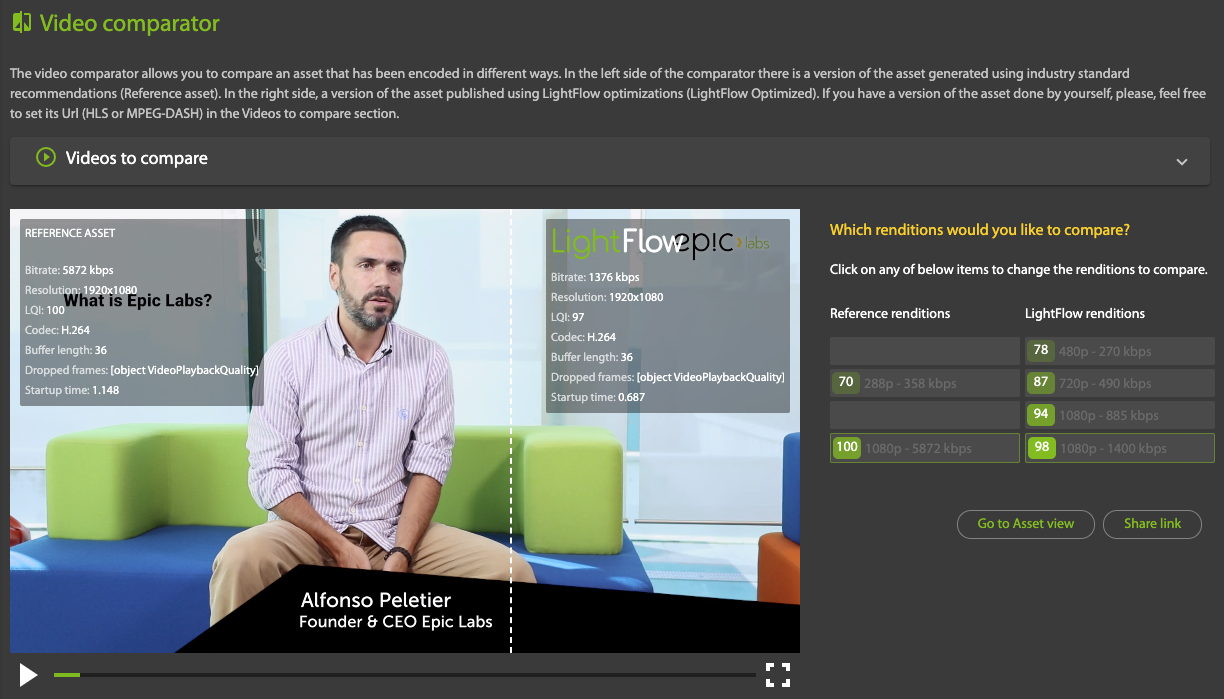Click the LQI 100 score badge
The width and height of the screenshot is (1224, 699).
tap(847, 447)
